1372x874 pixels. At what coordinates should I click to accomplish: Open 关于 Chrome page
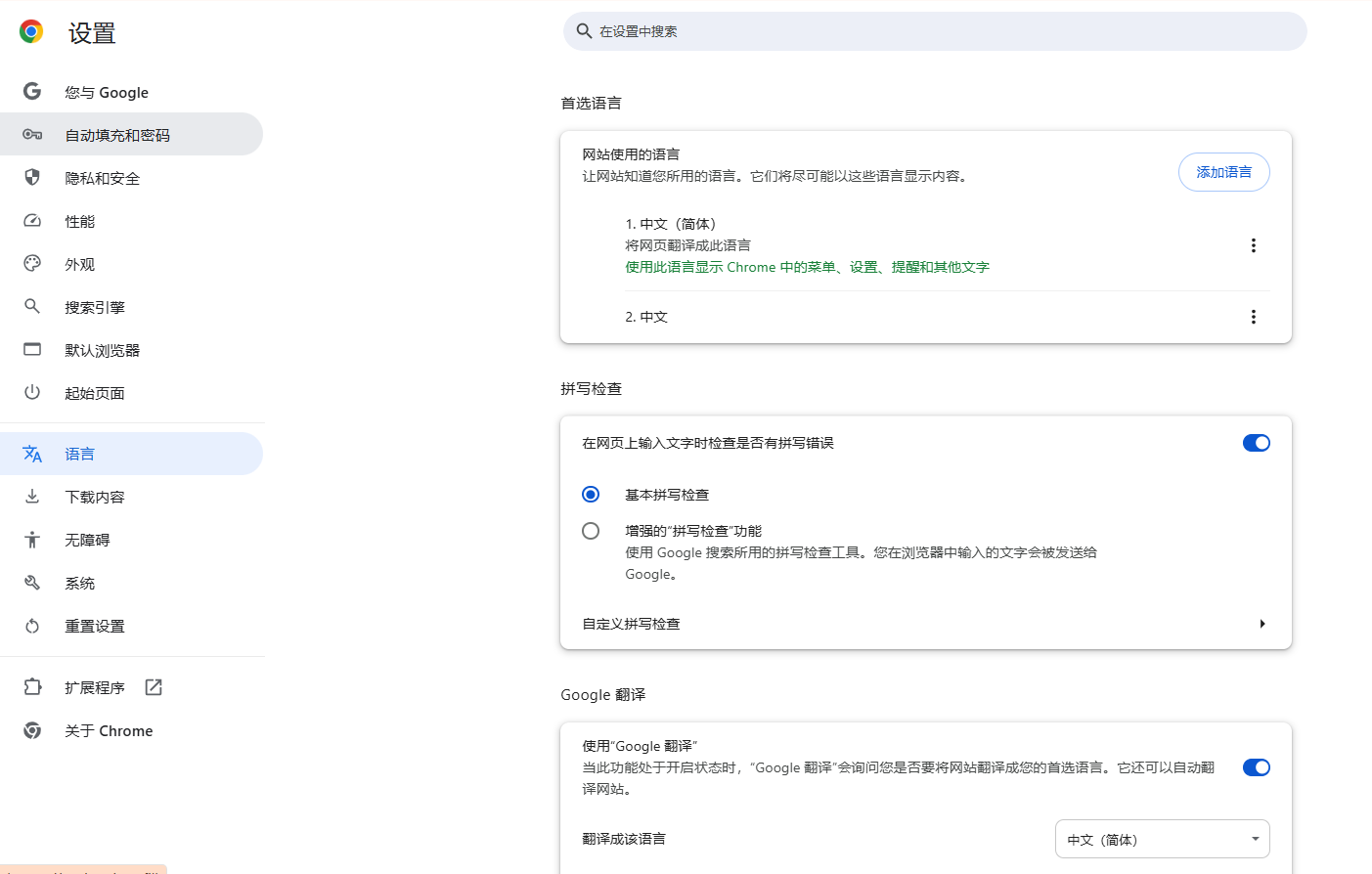click(x=131, y=730)
